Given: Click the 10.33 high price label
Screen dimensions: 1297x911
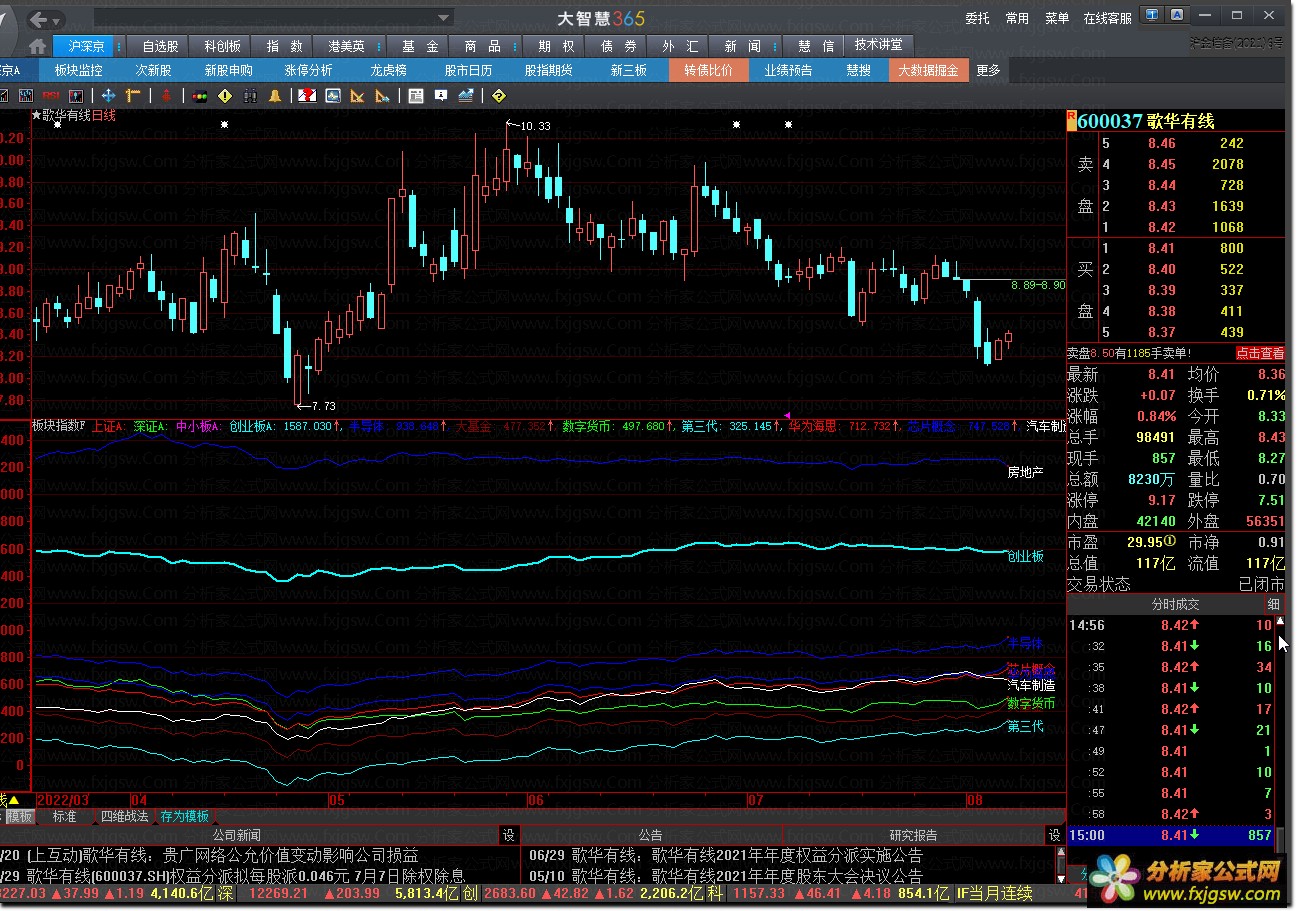Looking at the screenshot, I should click(x=535, y=125).
